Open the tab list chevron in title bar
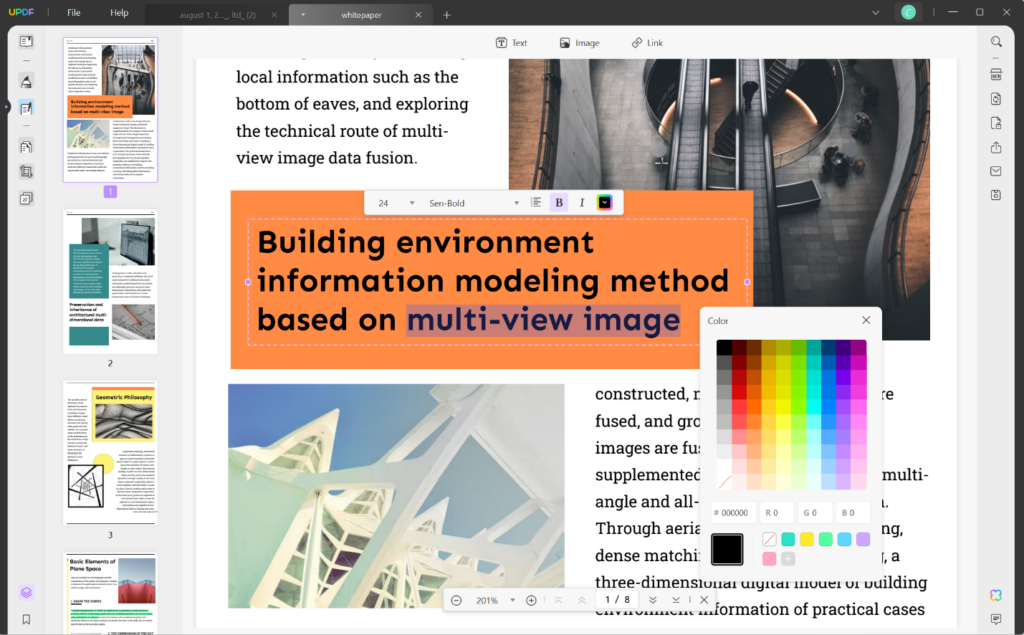This screenshot has width=1024, height=635. pos(876,12)
